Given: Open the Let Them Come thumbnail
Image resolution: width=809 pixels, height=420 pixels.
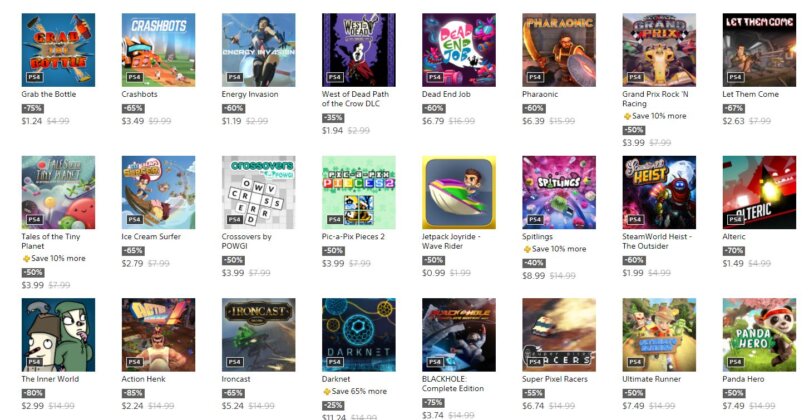Looking at the screenshot, I should point(759,50).
